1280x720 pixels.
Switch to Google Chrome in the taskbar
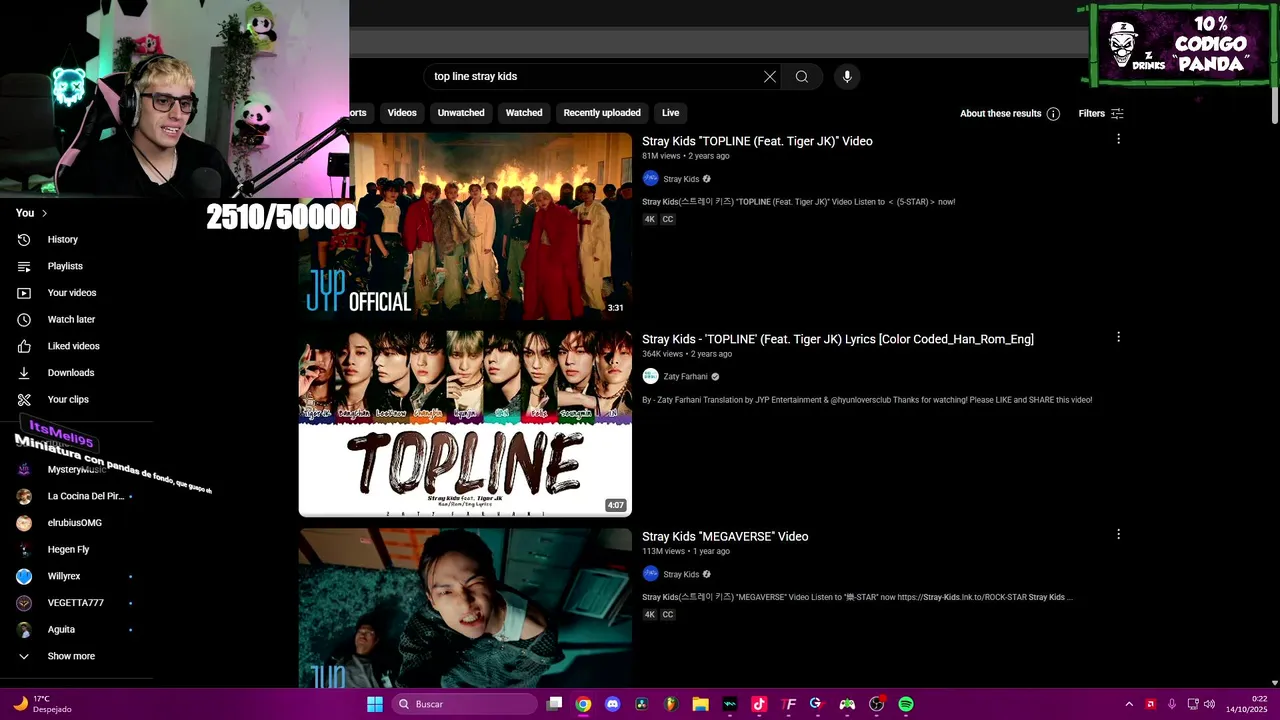583,704
